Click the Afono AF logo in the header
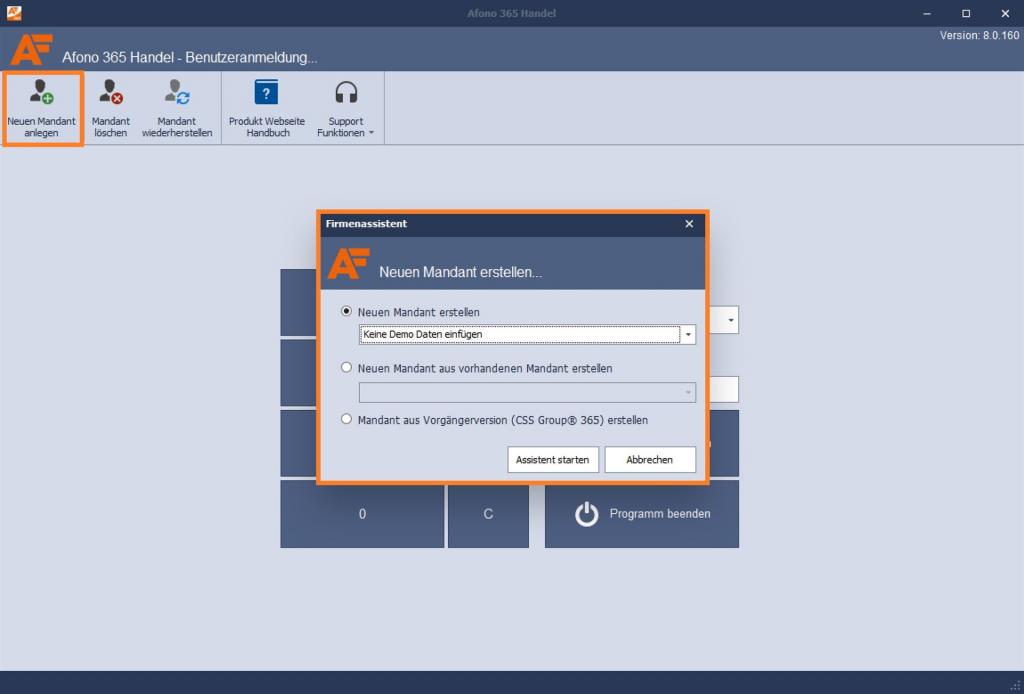1024x694 pixels. click(x=31, y=50)
